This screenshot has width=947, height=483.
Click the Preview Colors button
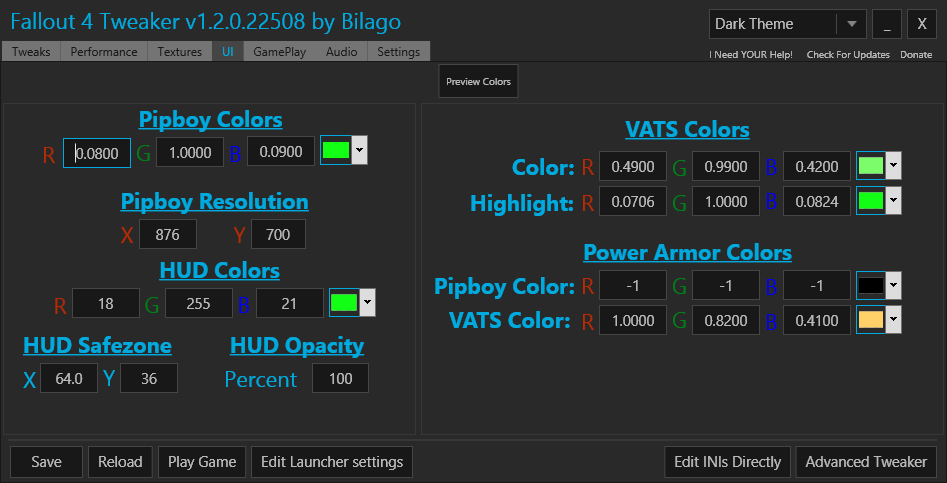coord(478,82)
